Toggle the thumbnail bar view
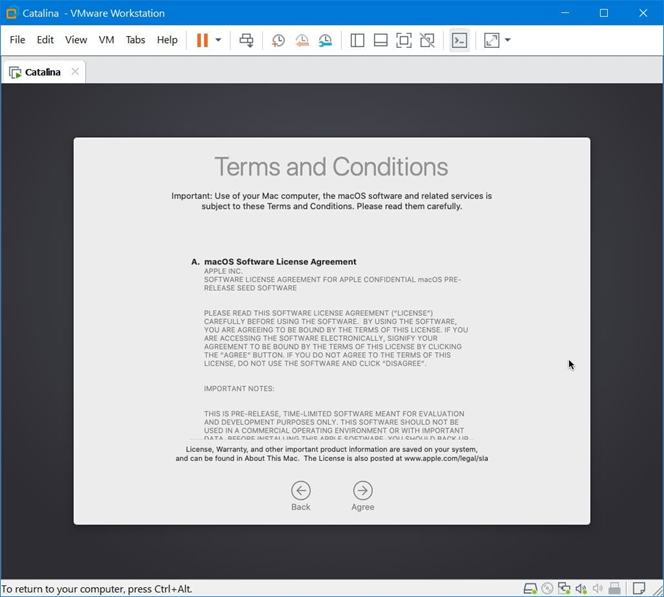The height and width of the screenshot is (597, 664). coord(381,40)
